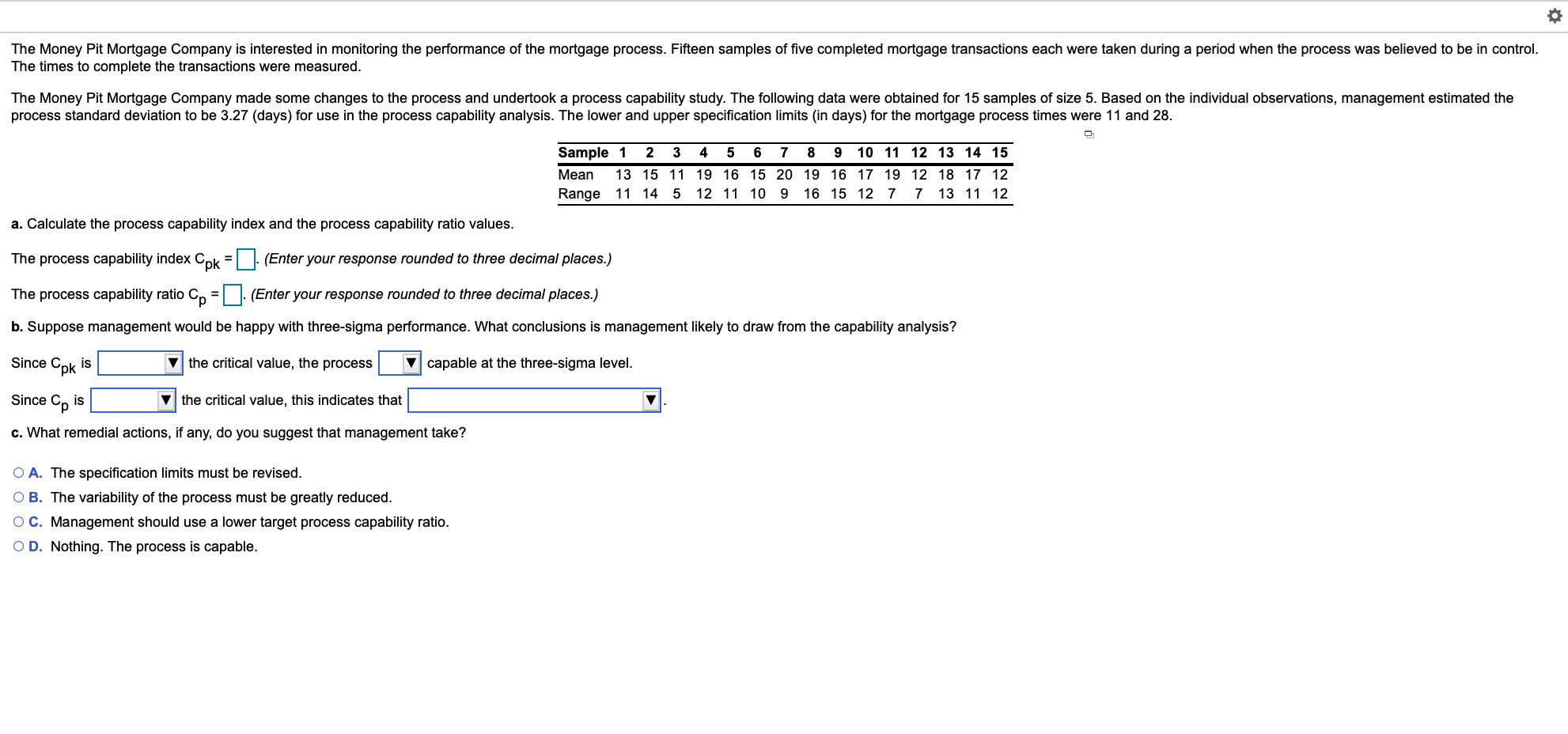Click the text 'The variability of the process must be greatly reduced'
The image size is (1568, 734).
tap(222, 496)
